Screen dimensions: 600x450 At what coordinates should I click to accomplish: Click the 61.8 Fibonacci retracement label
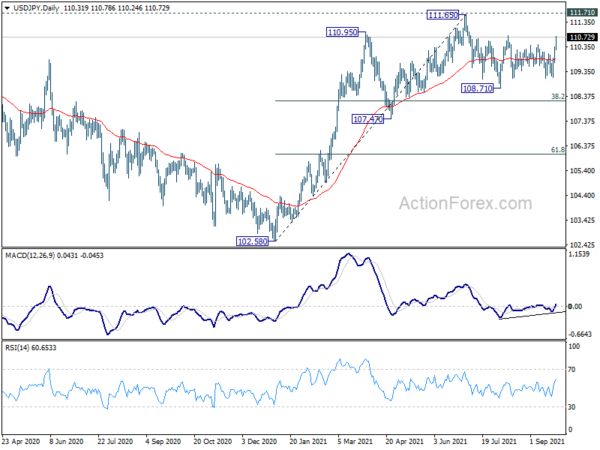coord(558,150)
